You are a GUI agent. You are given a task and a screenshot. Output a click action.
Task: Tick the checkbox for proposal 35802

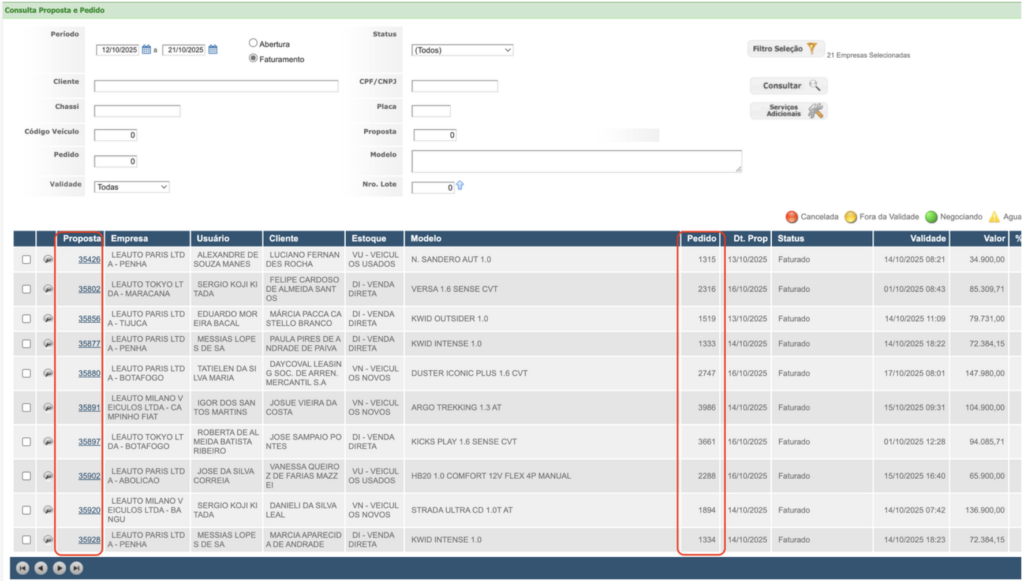click(x=26, y=289)
